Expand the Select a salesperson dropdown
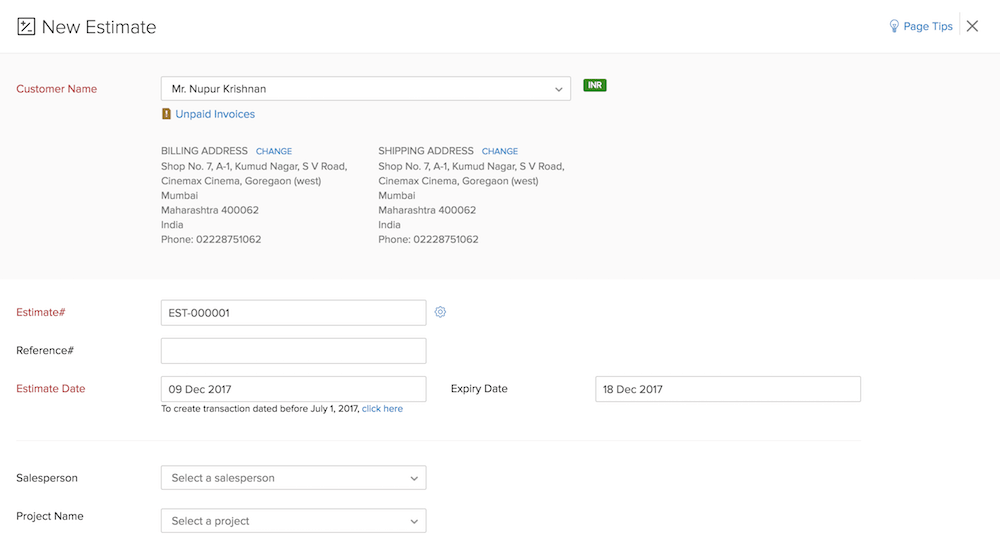 [293, 478]
